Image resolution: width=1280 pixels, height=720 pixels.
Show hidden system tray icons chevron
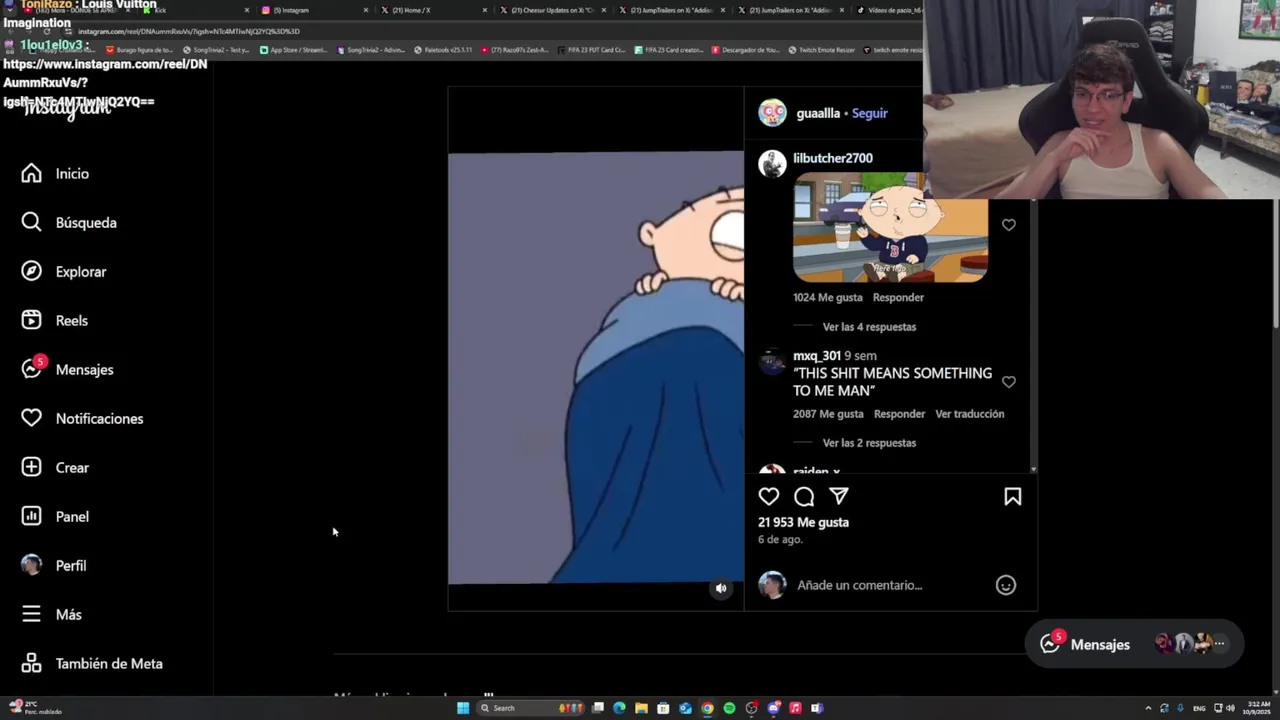(1148, 708)
